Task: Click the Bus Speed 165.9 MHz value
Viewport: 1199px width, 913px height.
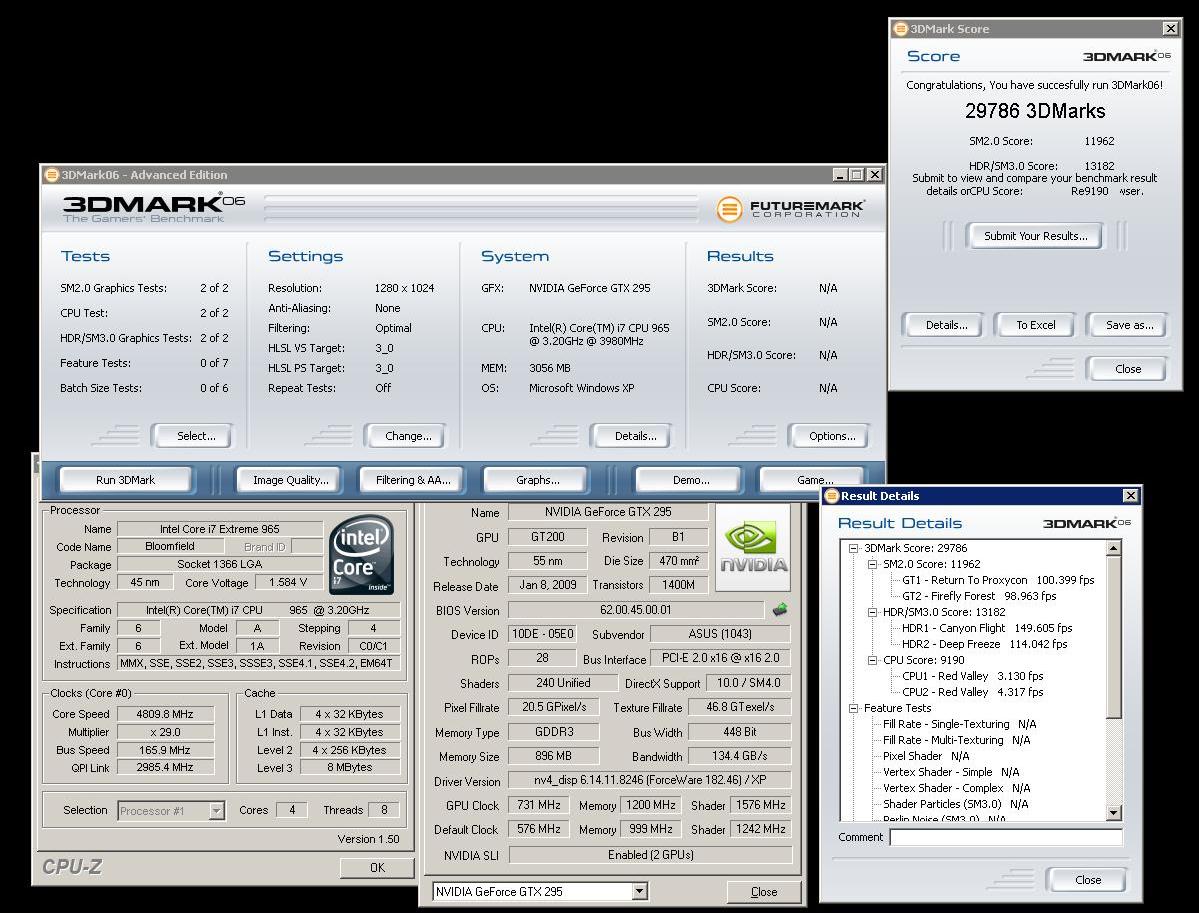Action: [x=164, y=750]
